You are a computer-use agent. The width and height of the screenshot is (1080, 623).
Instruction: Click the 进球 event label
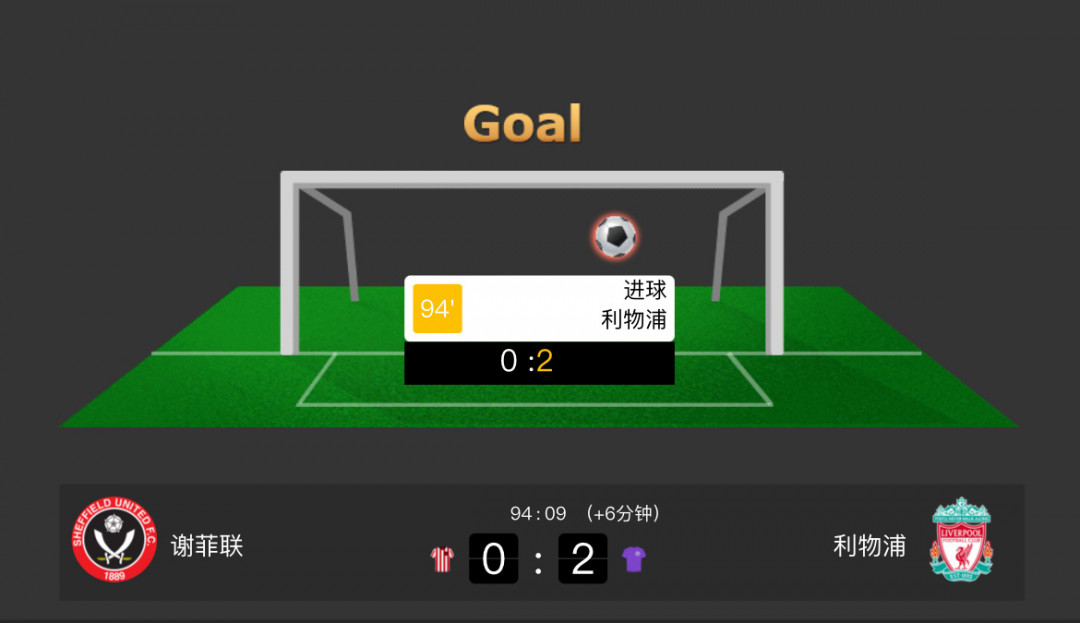645,291
